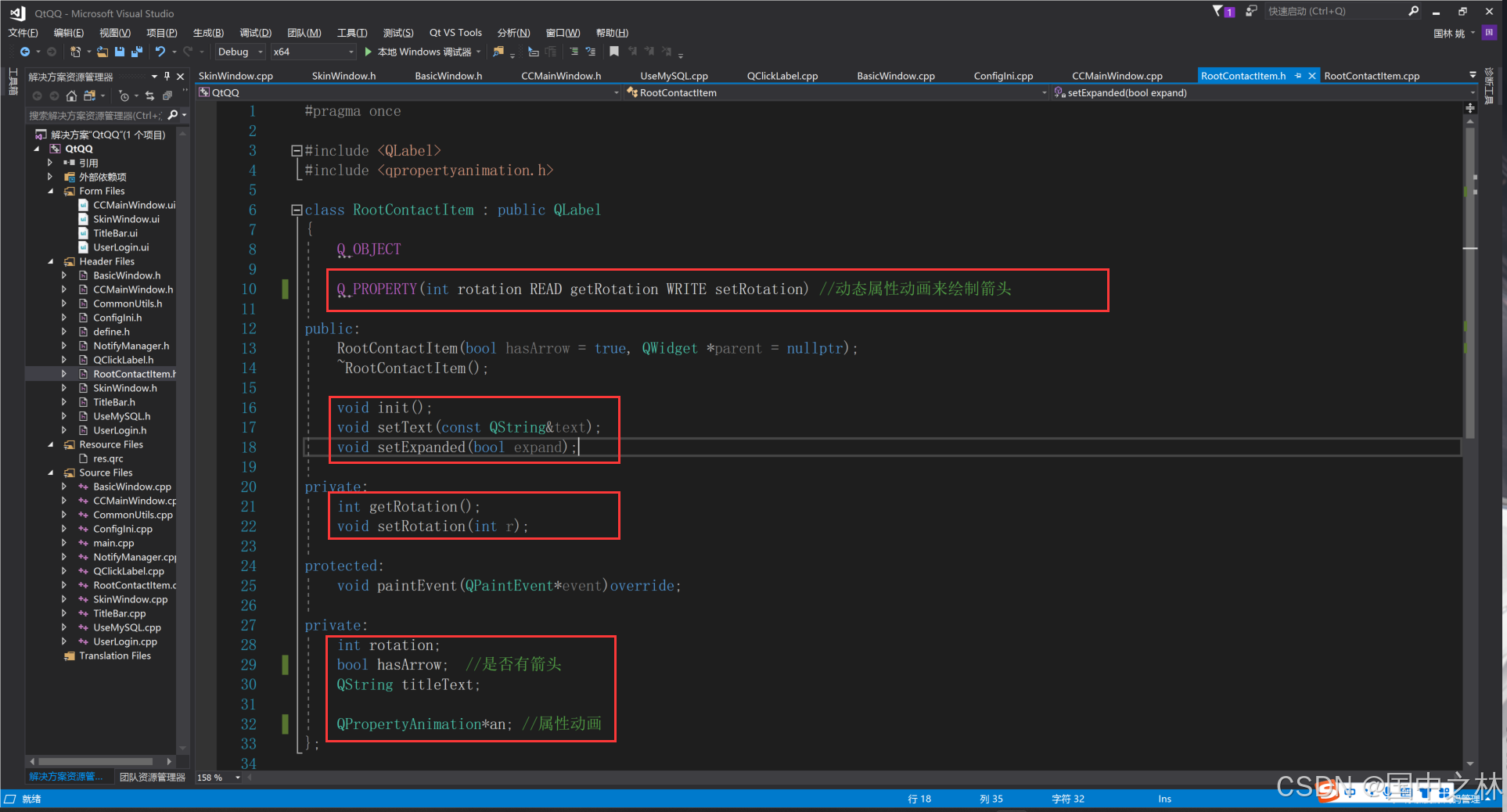Click the Save All toolbar icon
Viewport: 1507px width, 812px height.
point(137,52)
